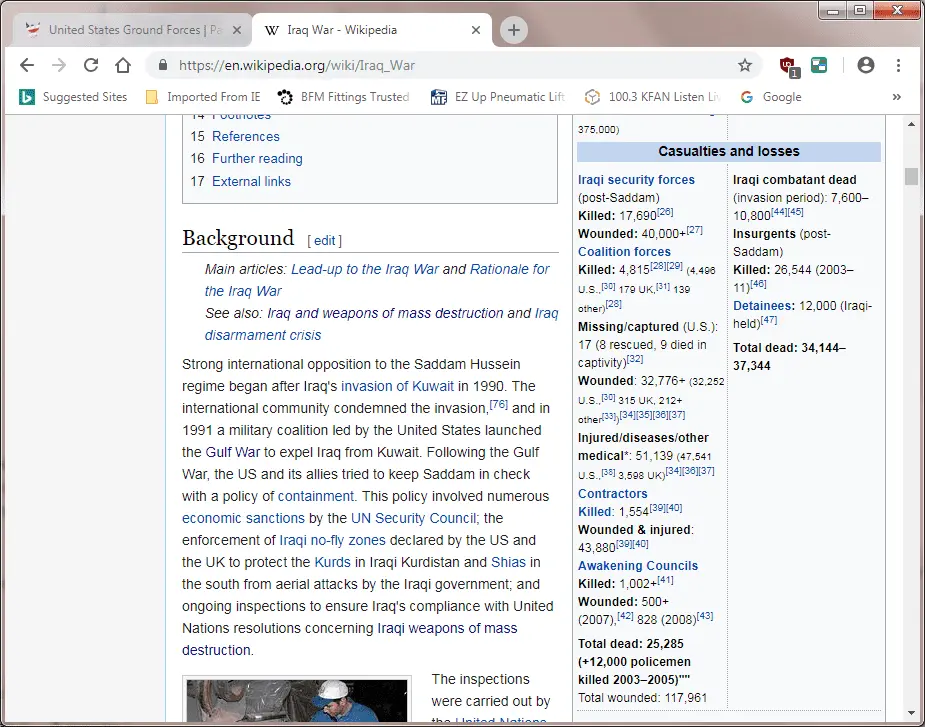Open the Chrome three-dot menu
925x727 pixels.
tap(898, 65)
